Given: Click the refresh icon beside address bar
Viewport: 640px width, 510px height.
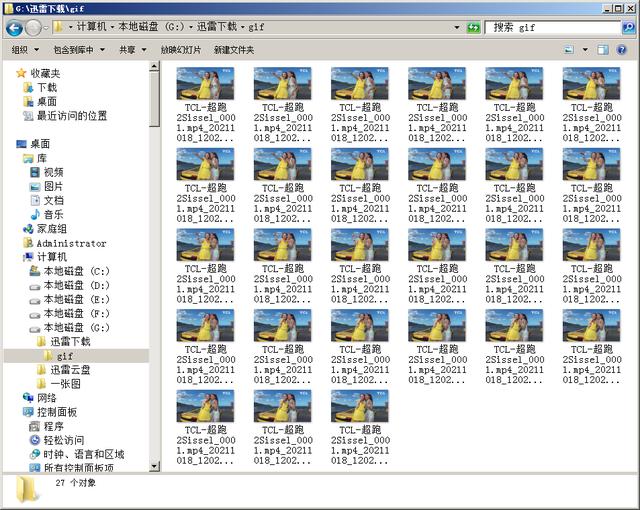Looking at the screenshot, I should tap(474, 28).
